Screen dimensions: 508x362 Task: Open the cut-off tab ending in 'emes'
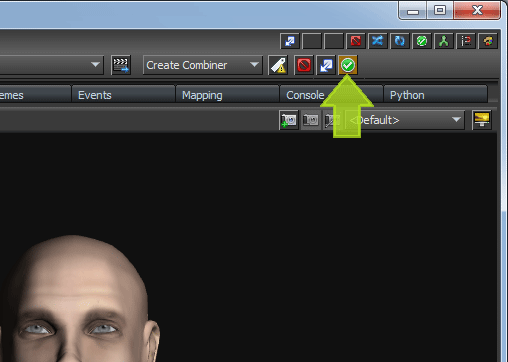(35, 95)
